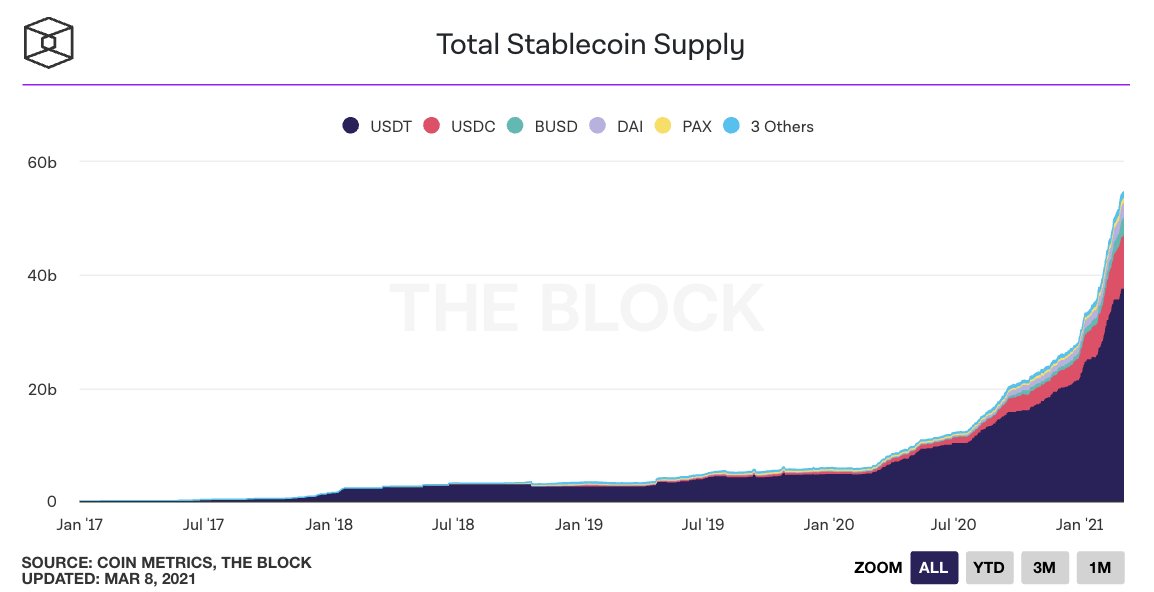Hide the USDC series via legend label
The width and height of the screenshot is (1154, 592).
pyautogui.click(x=473, y=127)
